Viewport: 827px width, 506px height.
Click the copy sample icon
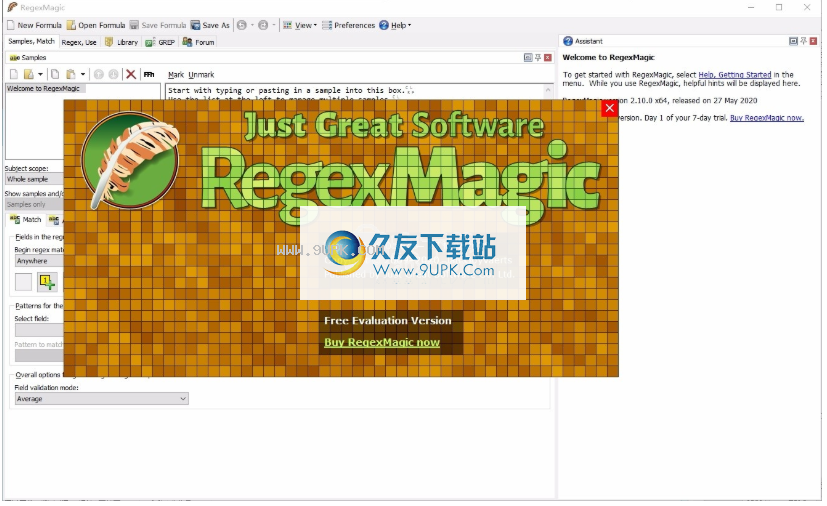coord(55,74)
